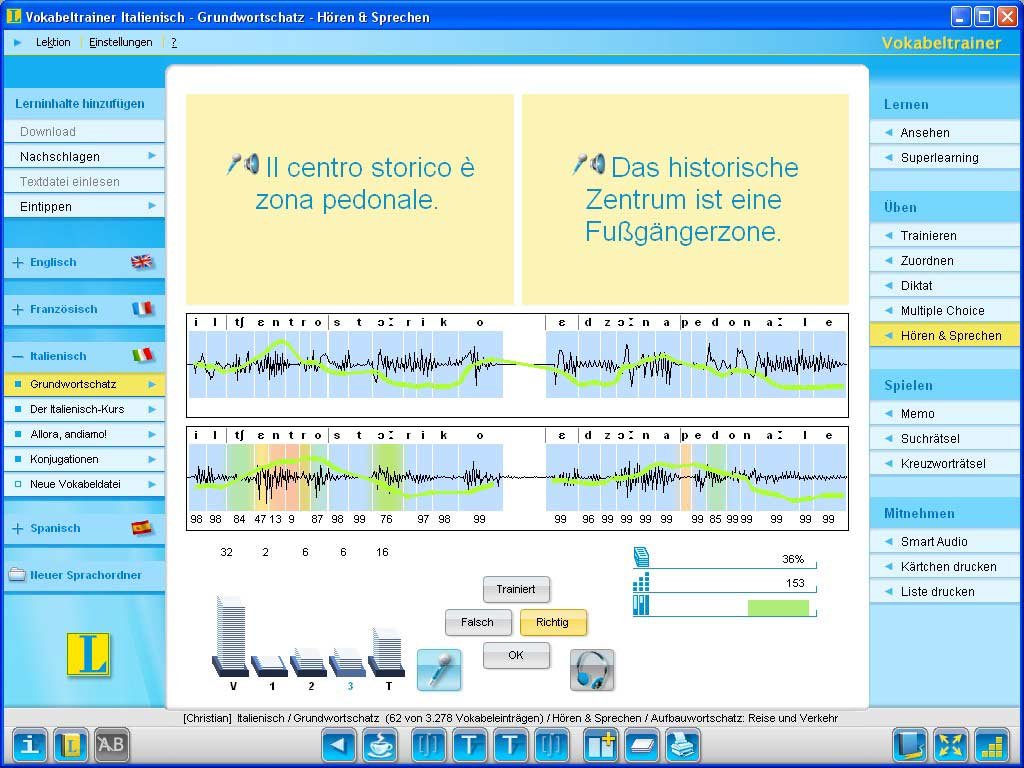Screen dimensions: 1024x768
Task: Click the British flag icon
Action: (142, 262)
